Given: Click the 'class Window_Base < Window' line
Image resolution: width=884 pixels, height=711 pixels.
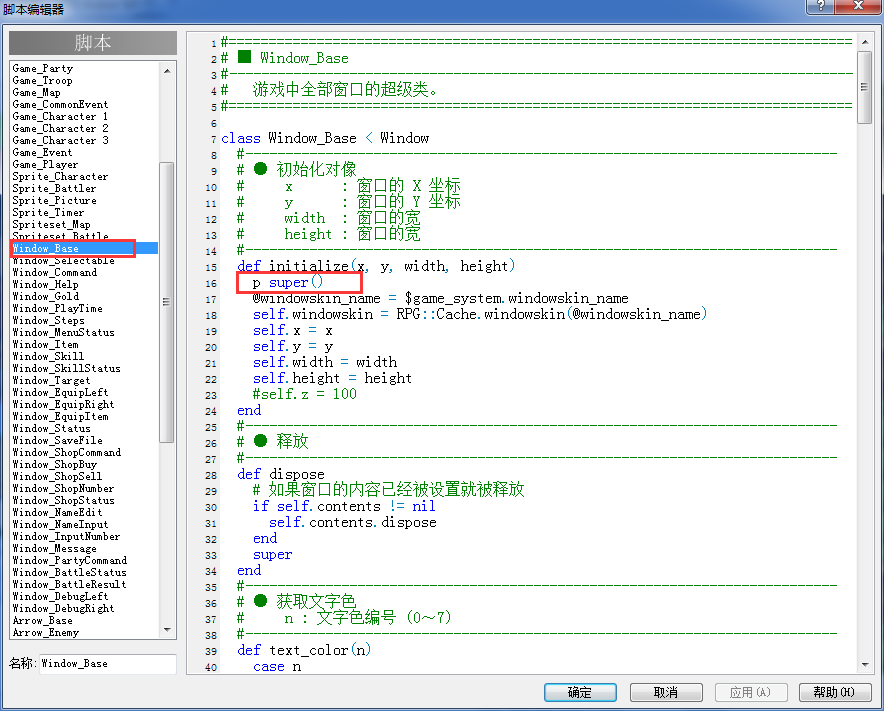Looking at the screenshot, I should coord(325,138).
